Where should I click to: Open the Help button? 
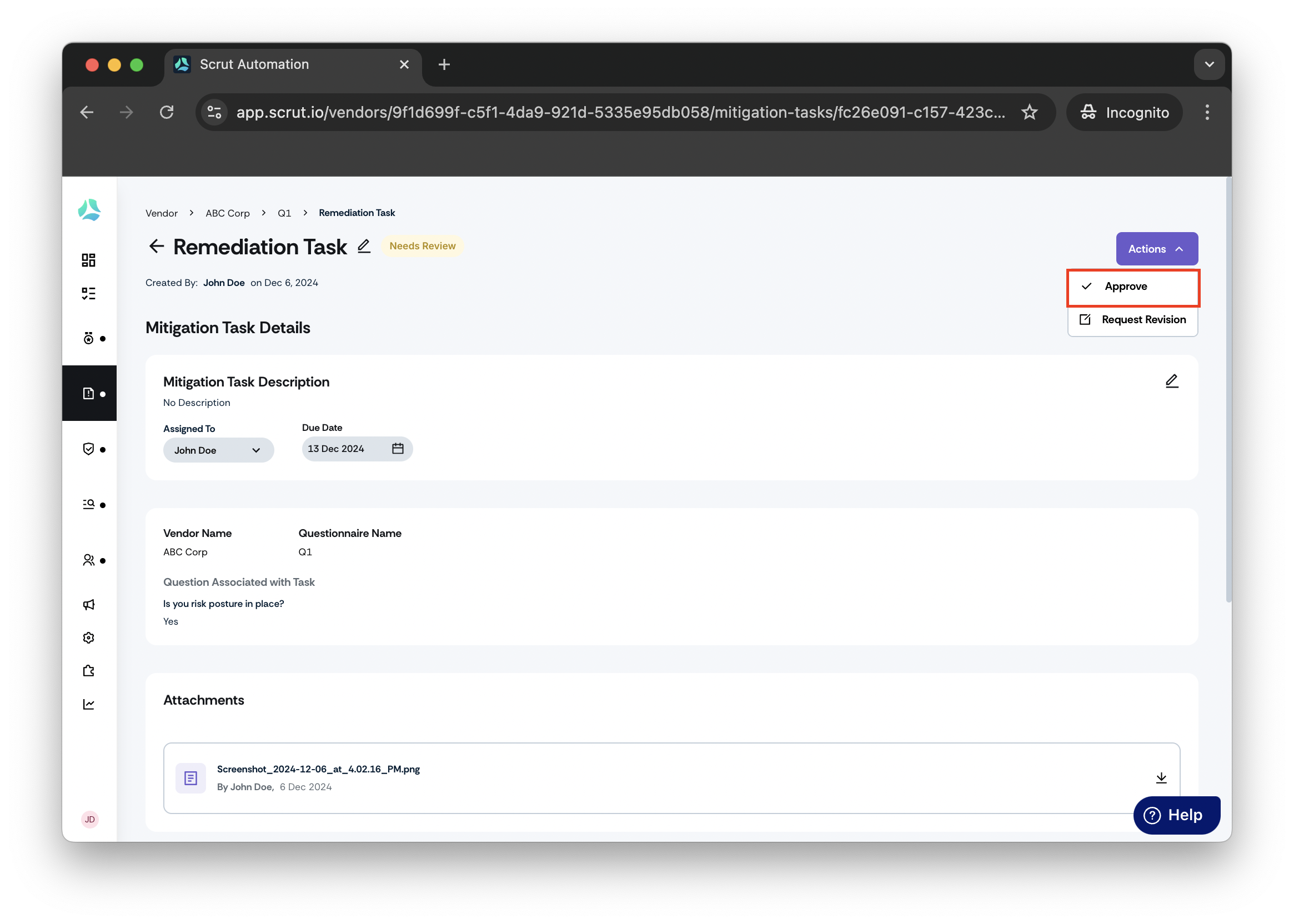click(1176, 815)
